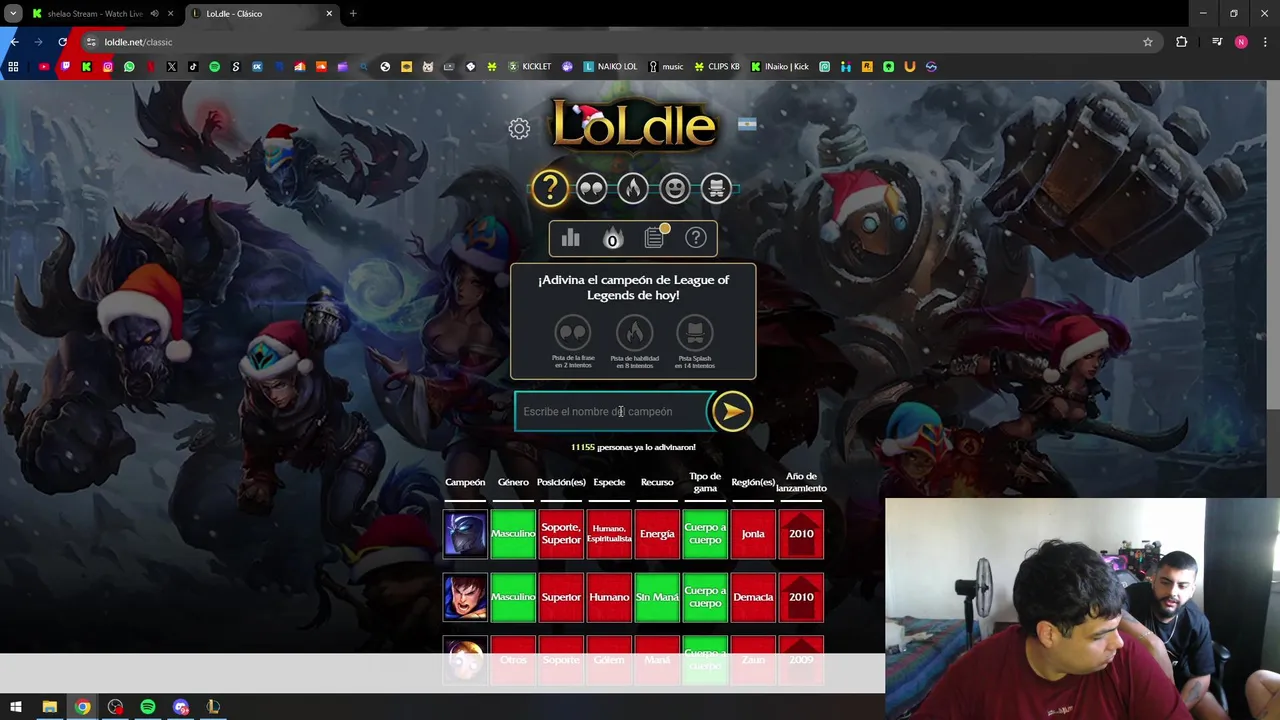The height and width of the screenshot is (720, 1280).
Task: Open the apps grid bookmark
Action: (13, 67)
